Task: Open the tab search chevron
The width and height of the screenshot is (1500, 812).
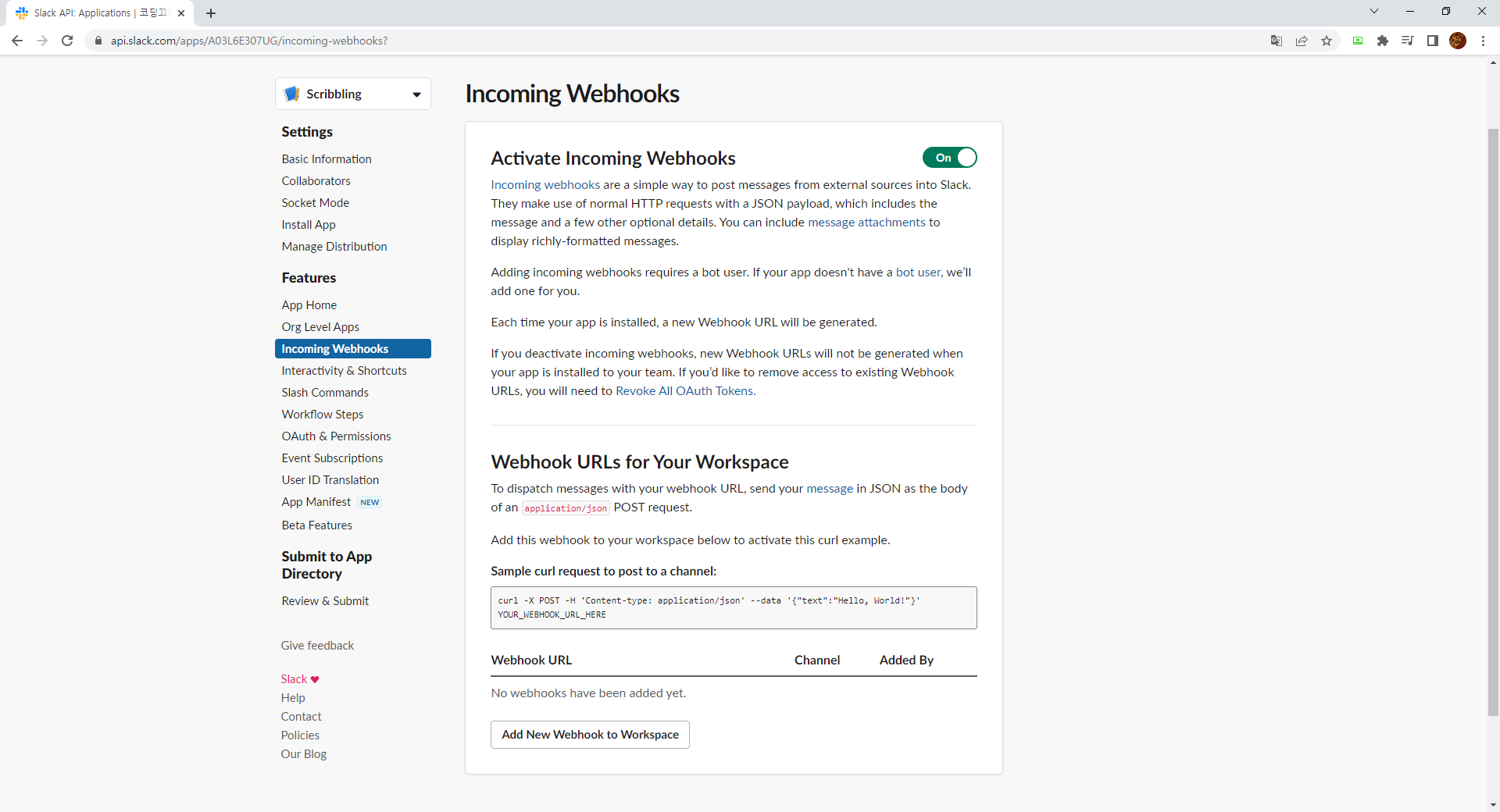Action: coord(1374,11)
